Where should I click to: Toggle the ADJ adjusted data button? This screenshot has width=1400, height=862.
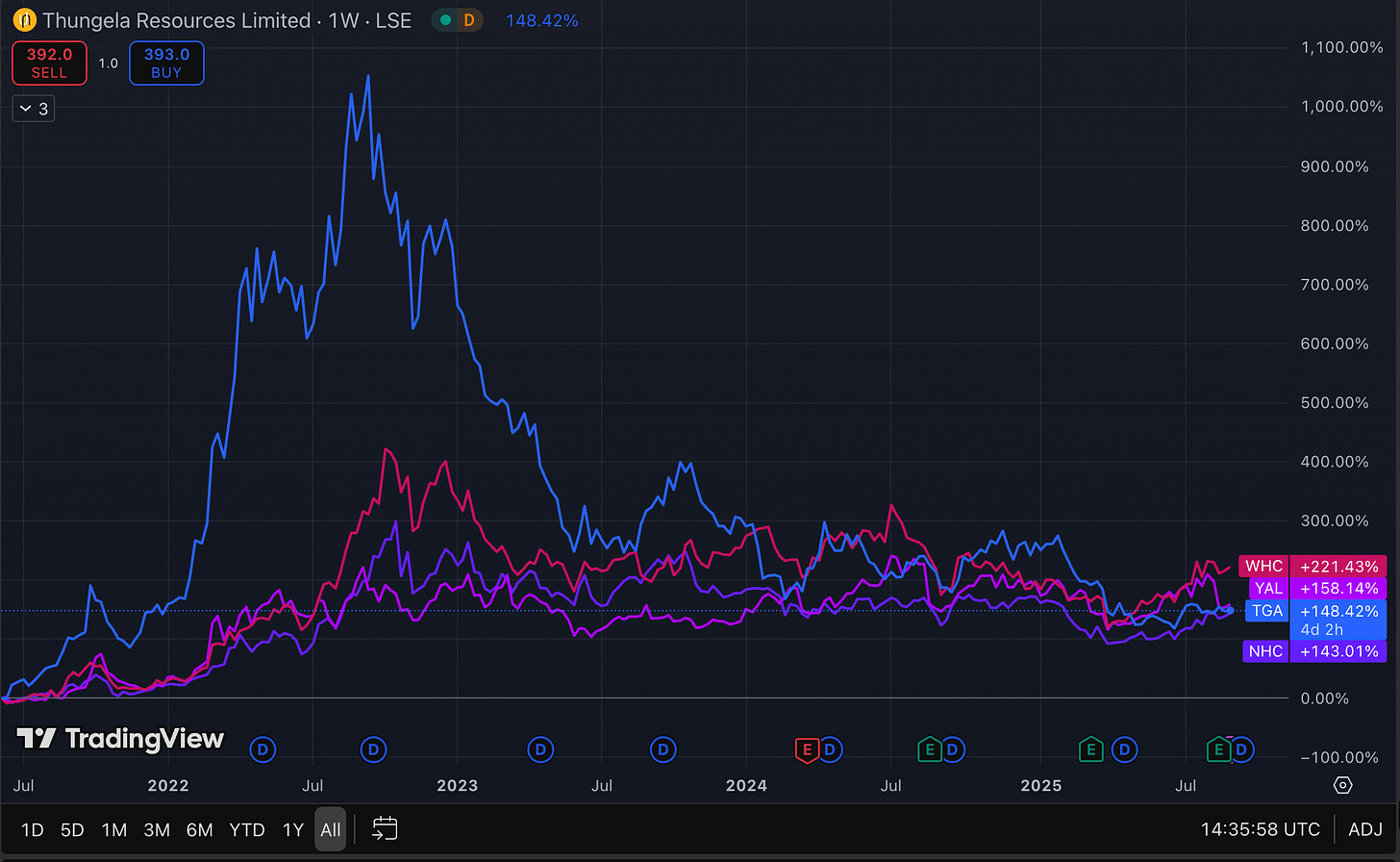click(1365, 829)
